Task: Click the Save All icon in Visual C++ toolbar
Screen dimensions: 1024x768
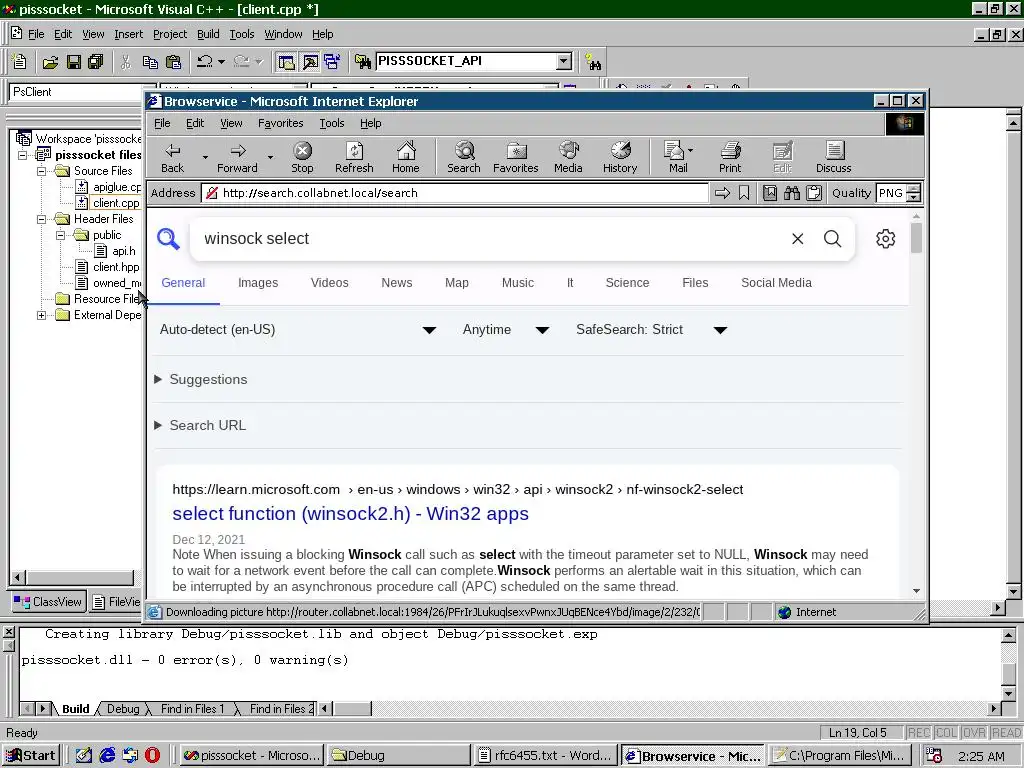Action: (96, 62)
